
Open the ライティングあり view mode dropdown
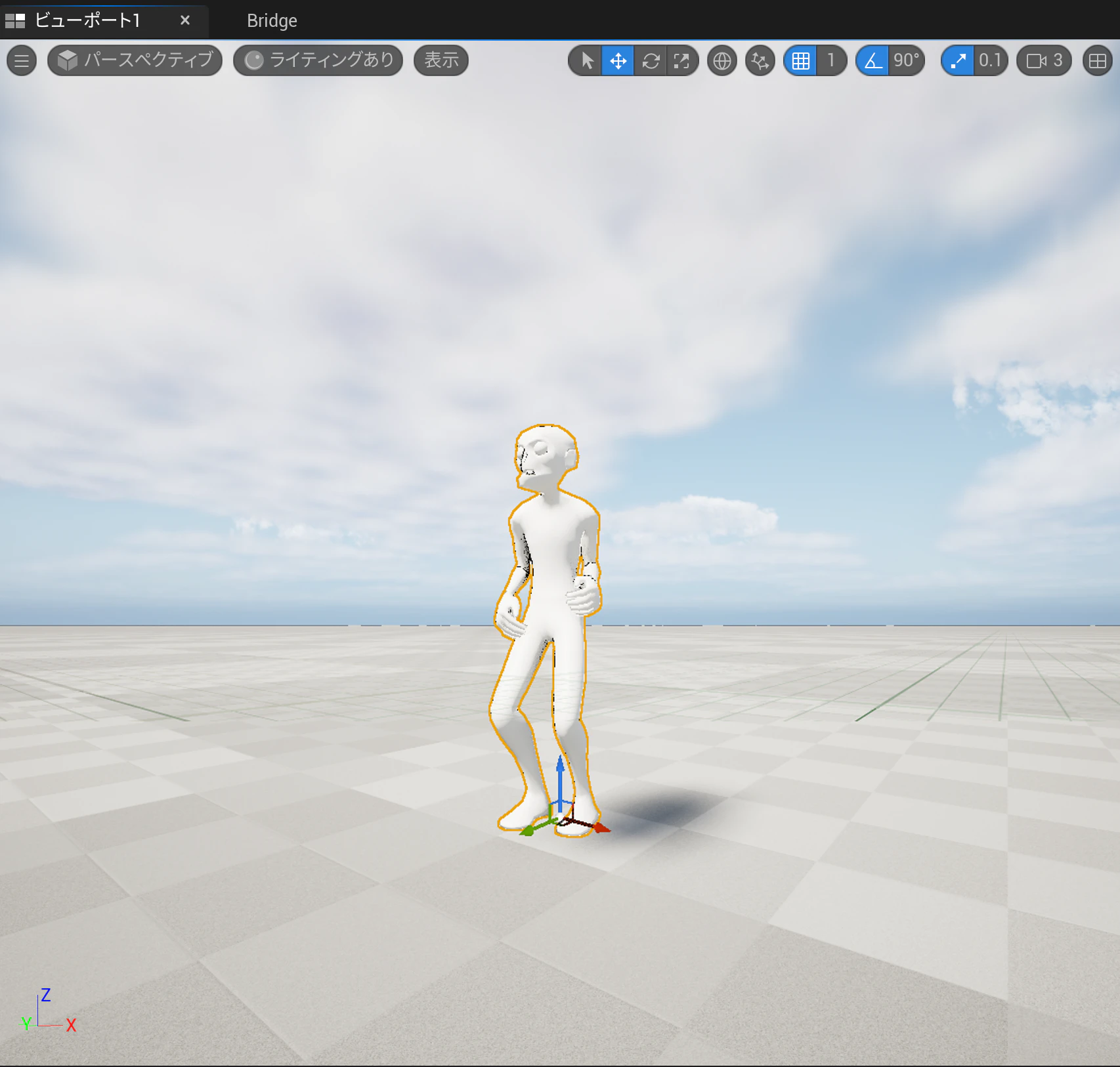pos(318,60)
